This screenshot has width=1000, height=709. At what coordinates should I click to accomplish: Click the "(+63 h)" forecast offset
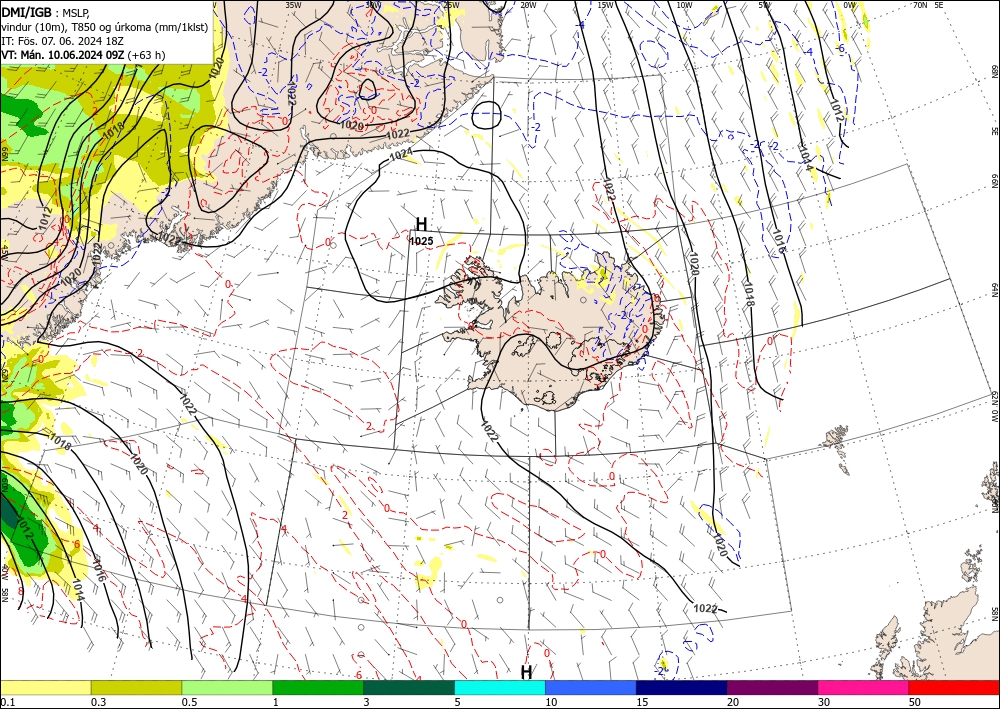coord(146,55)
